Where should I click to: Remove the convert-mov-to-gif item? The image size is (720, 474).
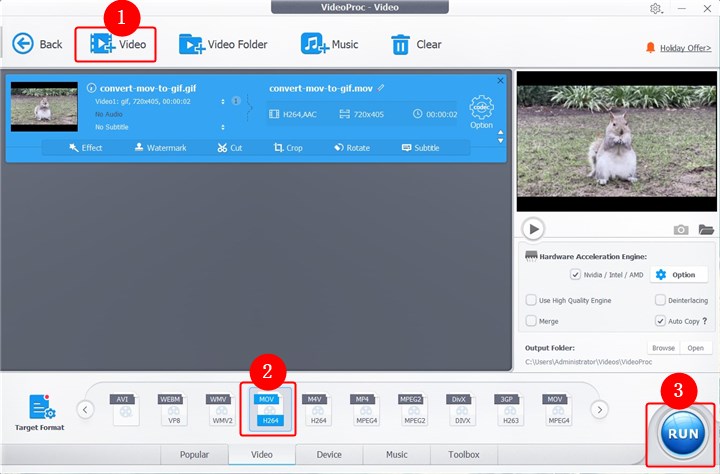click(x=501, y=80)
